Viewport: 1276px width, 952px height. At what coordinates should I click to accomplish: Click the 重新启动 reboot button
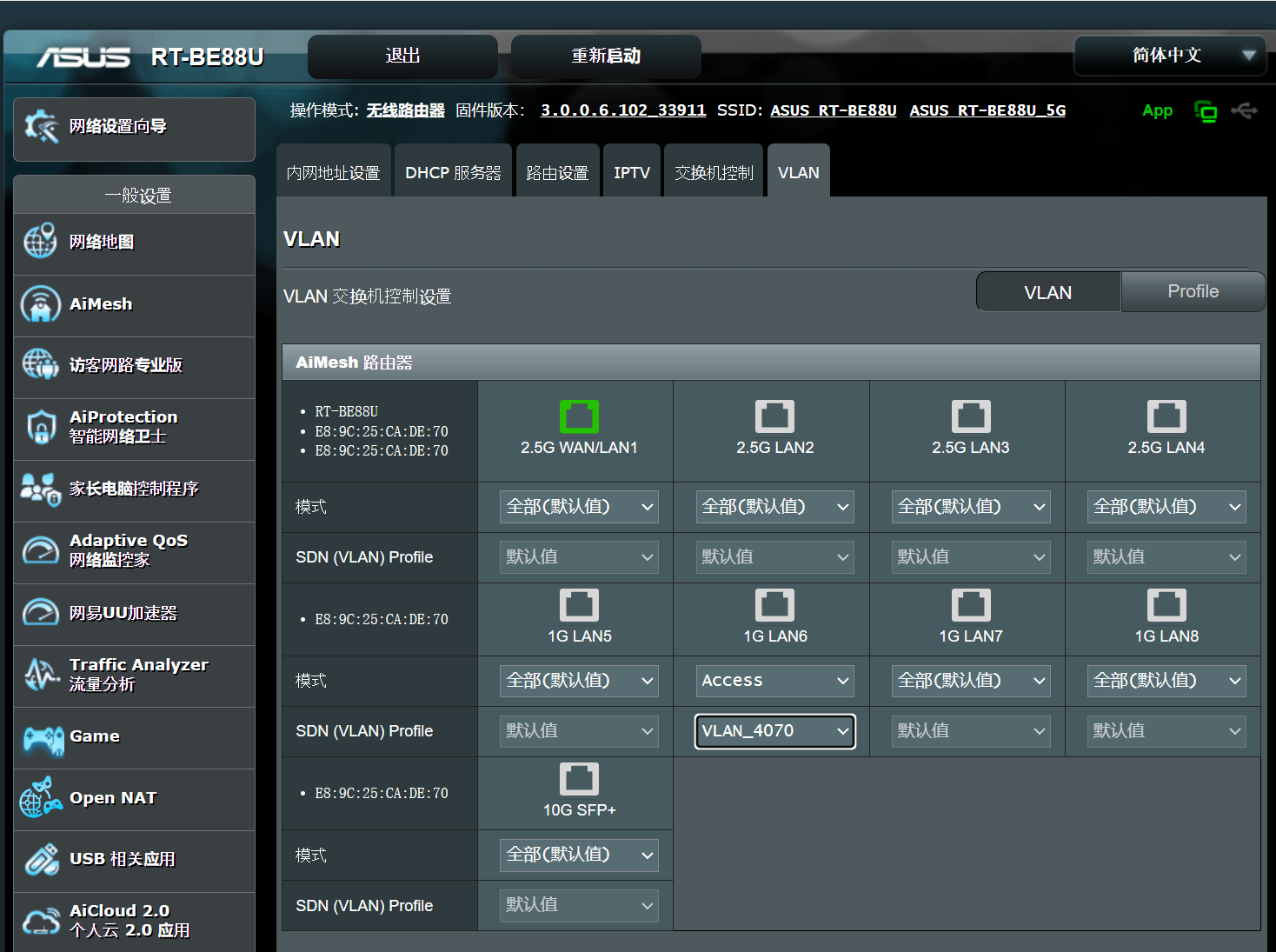(606, 57)
